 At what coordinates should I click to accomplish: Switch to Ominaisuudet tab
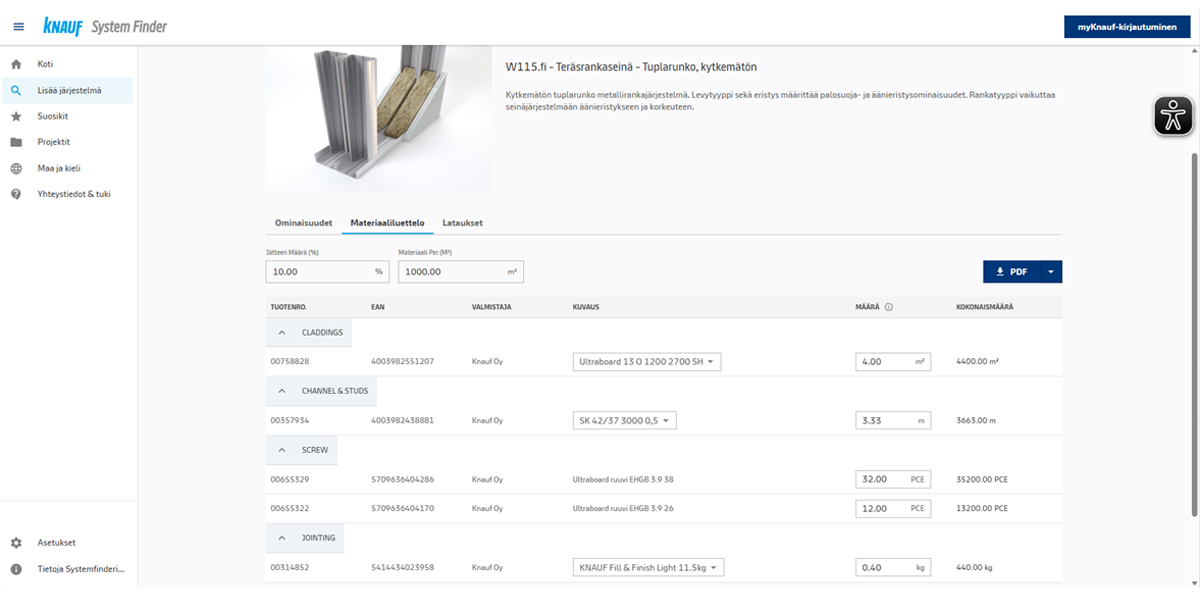point(303,223)
